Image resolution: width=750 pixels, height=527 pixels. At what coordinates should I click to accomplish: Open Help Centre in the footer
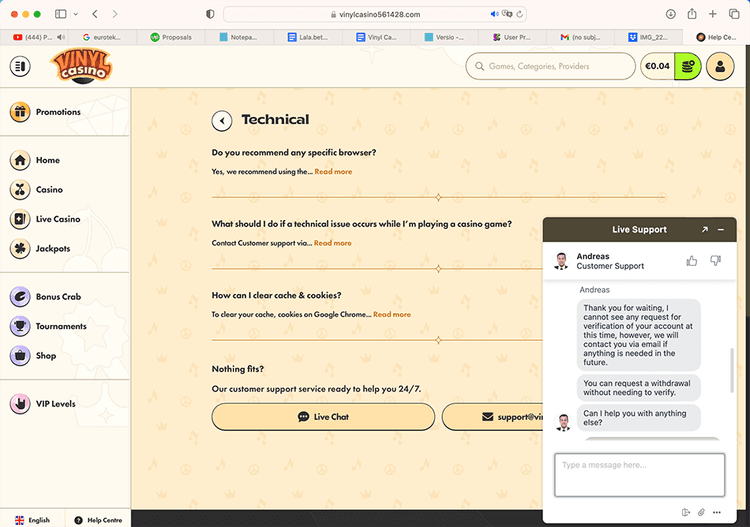99,520
